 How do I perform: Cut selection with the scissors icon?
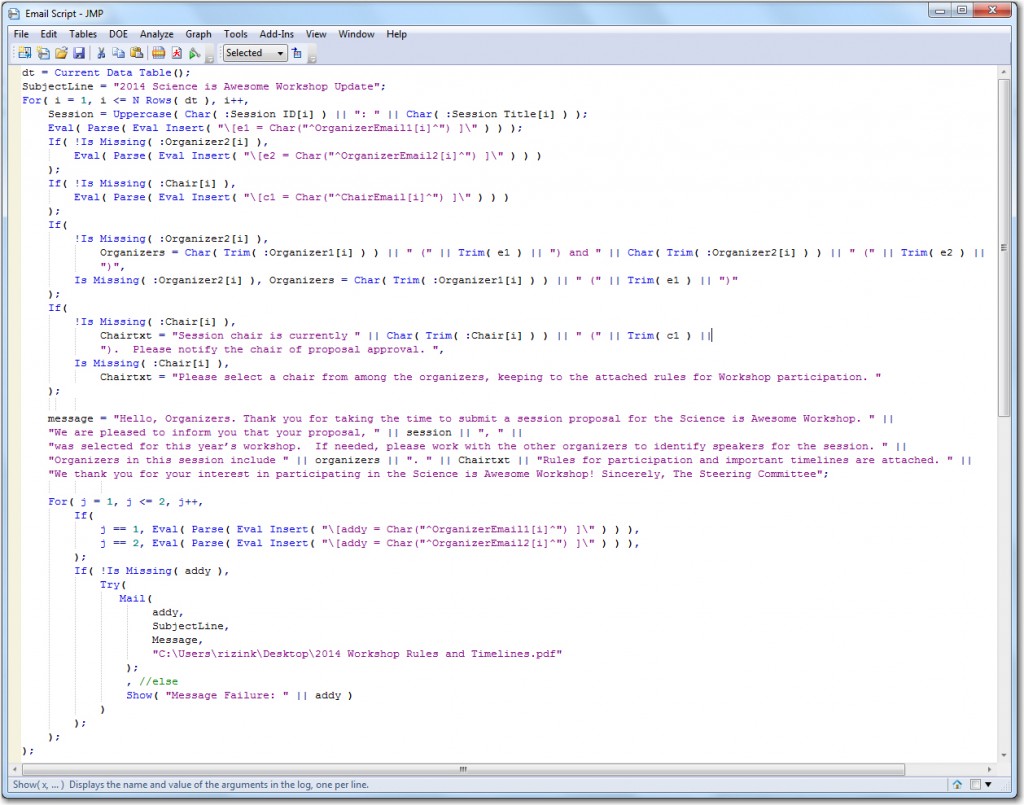coord(101,53)
